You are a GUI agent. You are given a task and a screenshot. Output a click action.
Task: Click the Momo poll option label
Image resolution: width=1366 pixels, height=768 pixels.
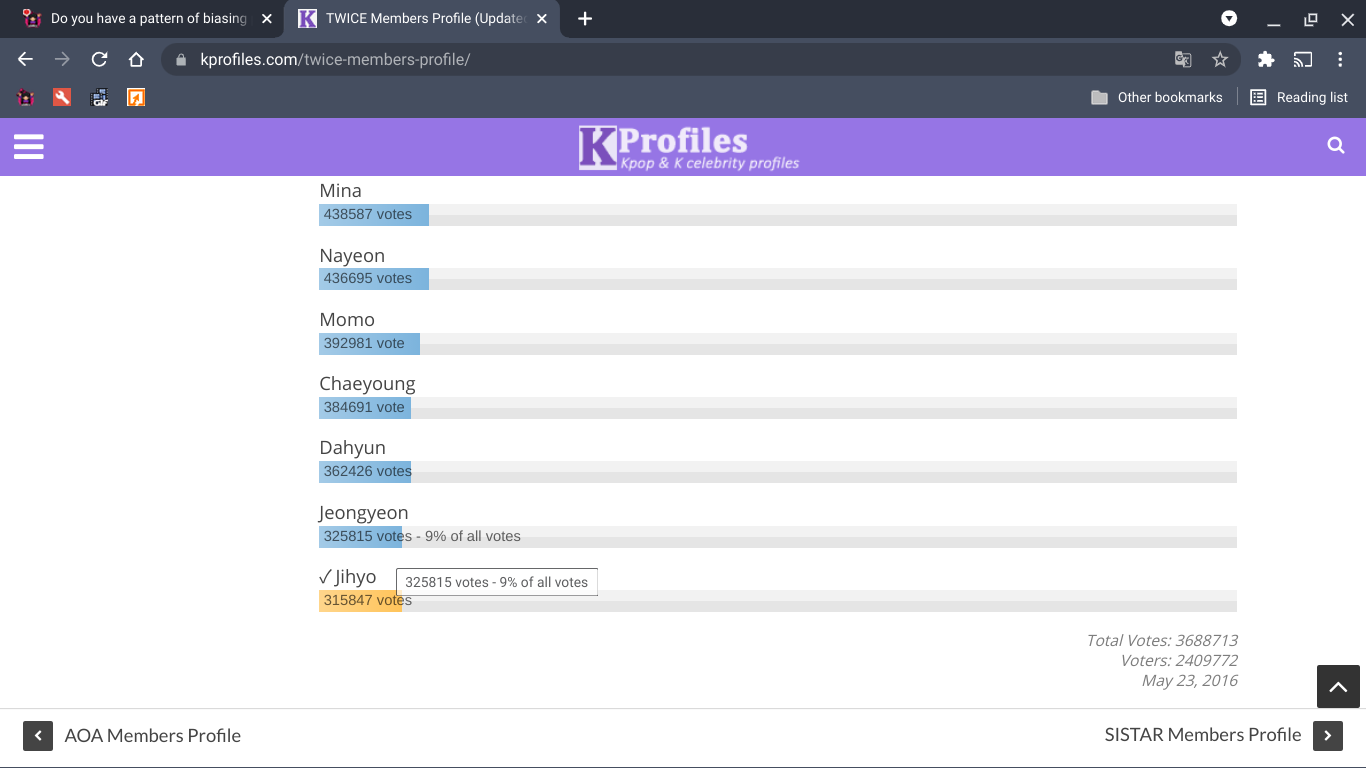pos(347,320)
